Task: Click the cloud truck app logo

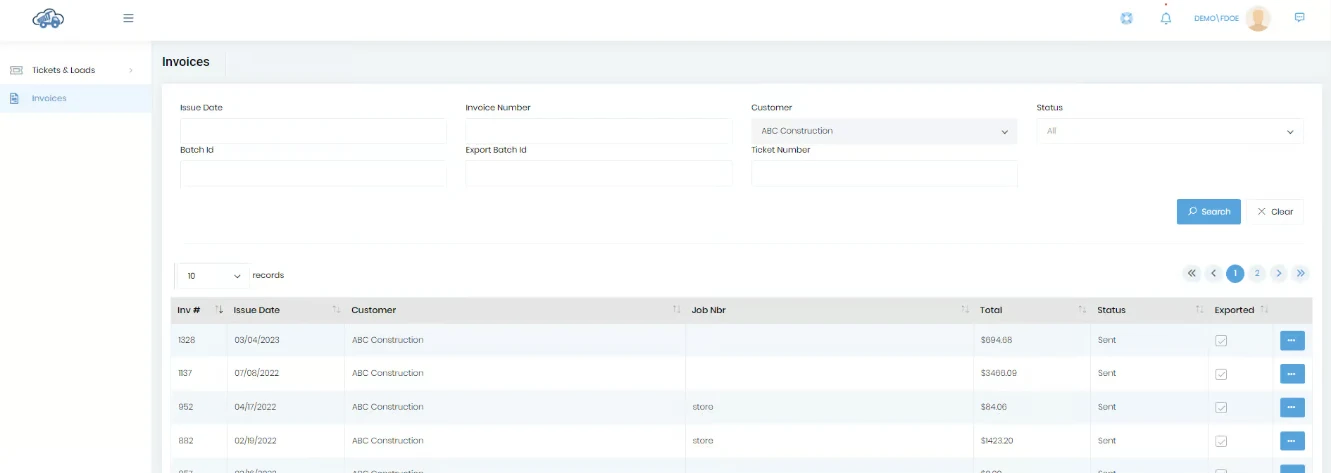Action: (48, 18)
